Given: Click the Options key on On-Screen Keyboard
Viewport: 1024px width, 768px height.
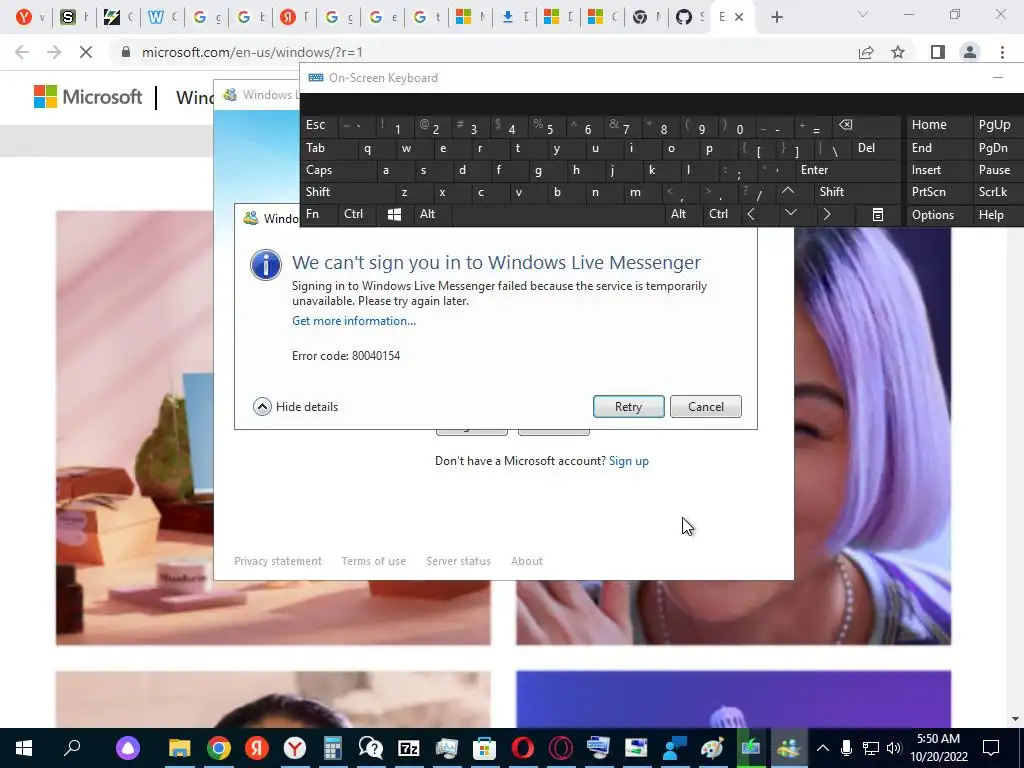Looking at the screenshot, I should (938, 214).
